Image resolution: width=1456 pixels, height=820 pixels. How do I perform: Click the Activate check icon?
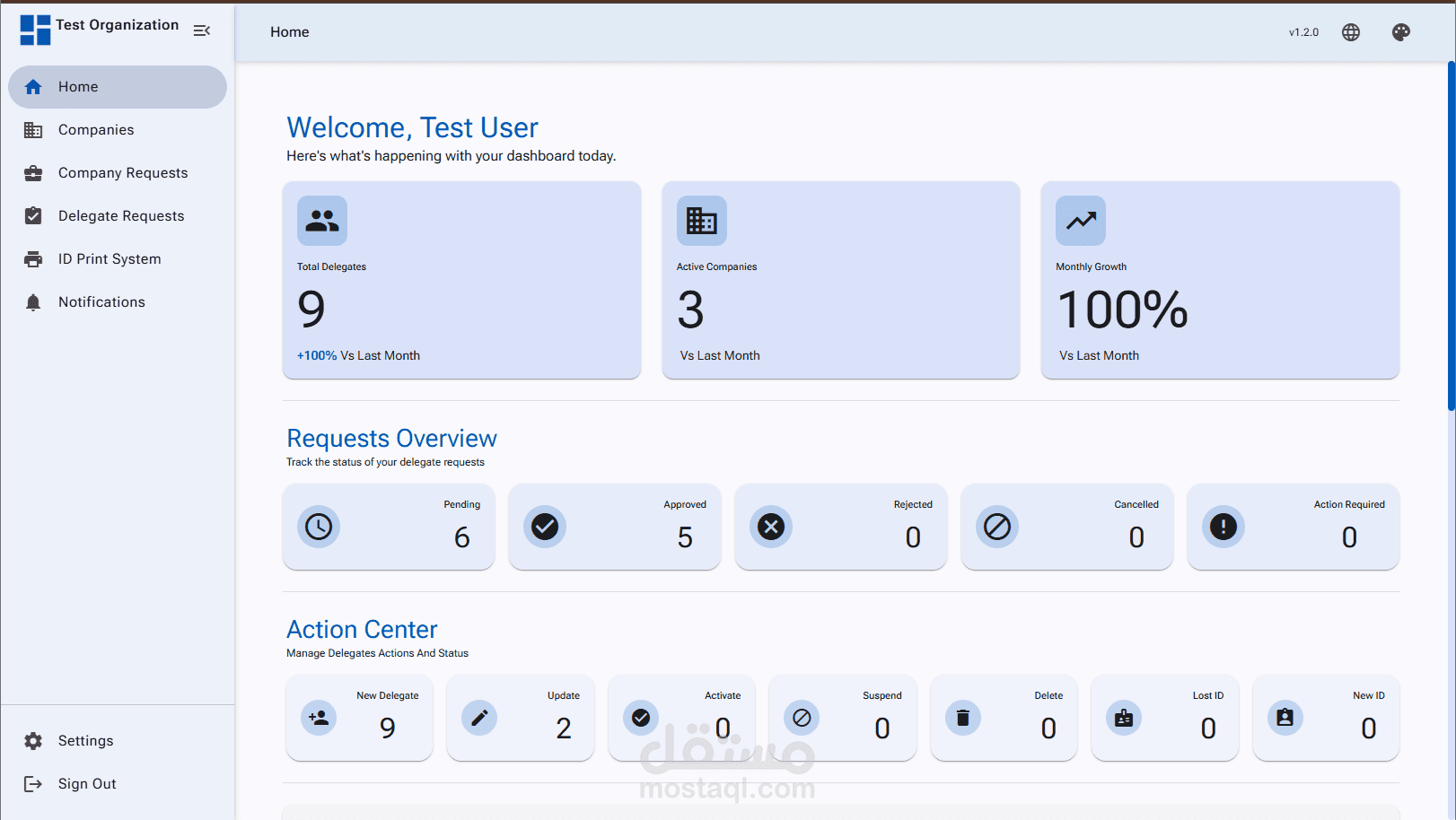point(641,718)
